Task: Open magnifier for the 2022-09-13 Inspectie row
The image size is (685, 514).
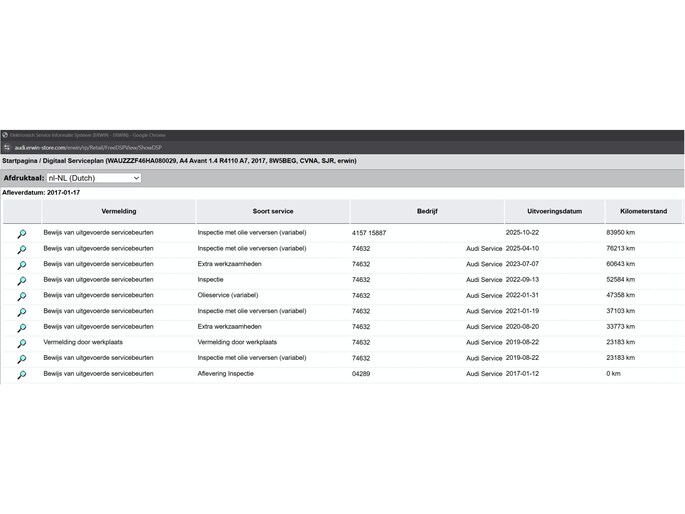Action: pyautogui.click(x=21, y=281)
